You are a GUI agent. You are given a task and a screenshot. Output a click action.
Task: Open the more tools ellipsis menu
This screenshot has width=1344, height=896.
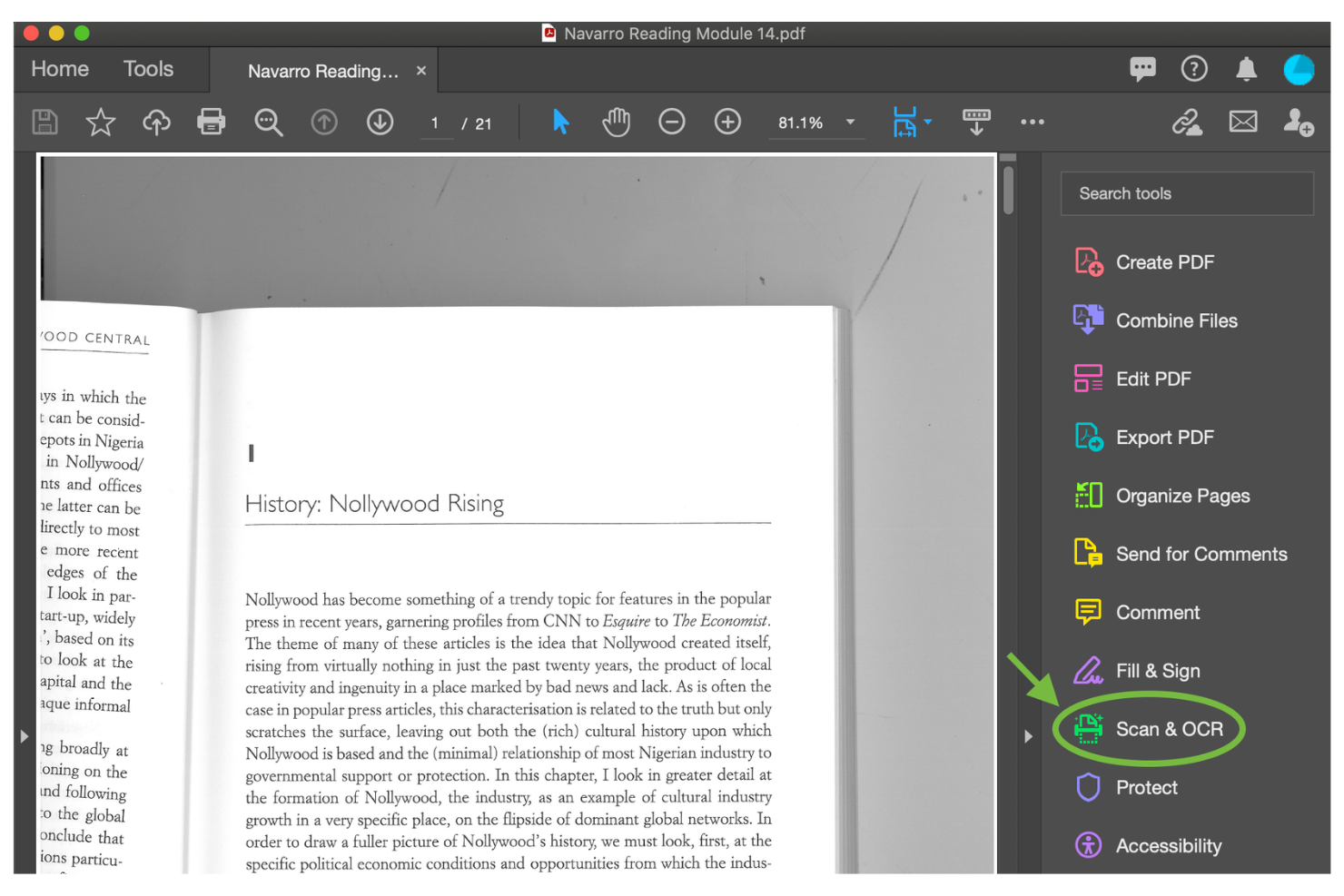(x=1033, y=122)
